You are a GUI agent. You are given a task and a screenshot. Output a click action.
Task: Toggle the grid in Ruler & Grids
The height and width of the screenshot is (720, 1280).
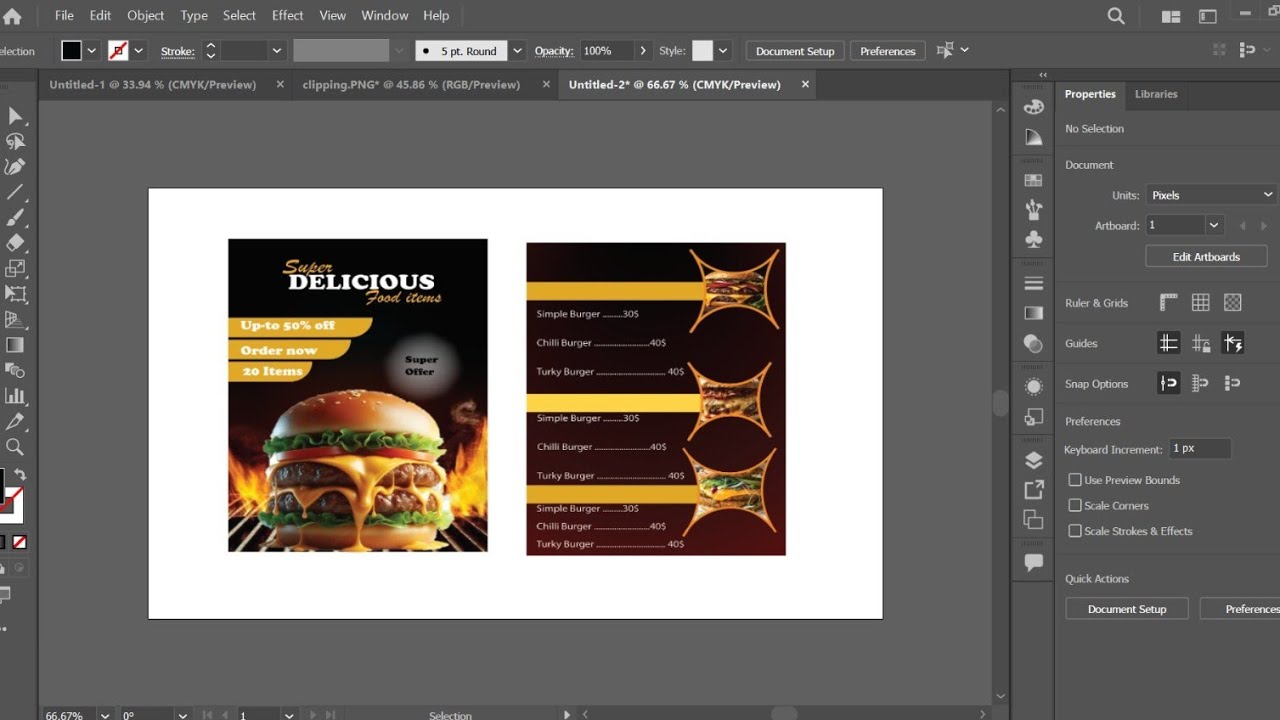tap(1201, 302)
